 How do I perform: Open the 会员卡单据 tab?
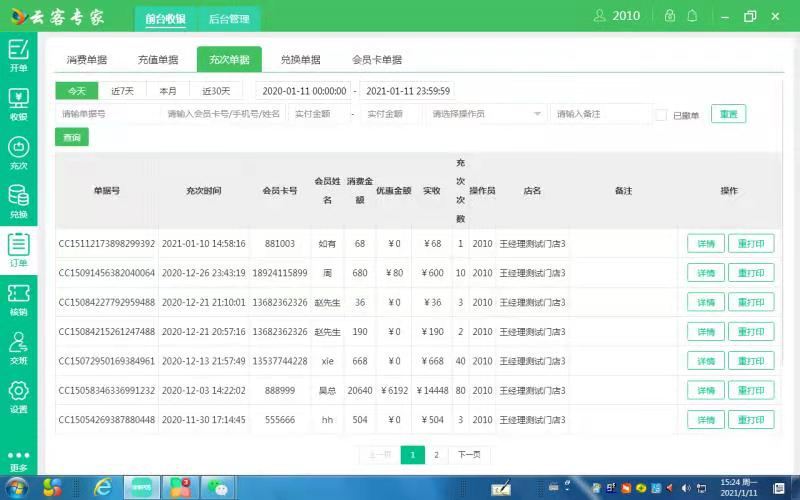377,60
